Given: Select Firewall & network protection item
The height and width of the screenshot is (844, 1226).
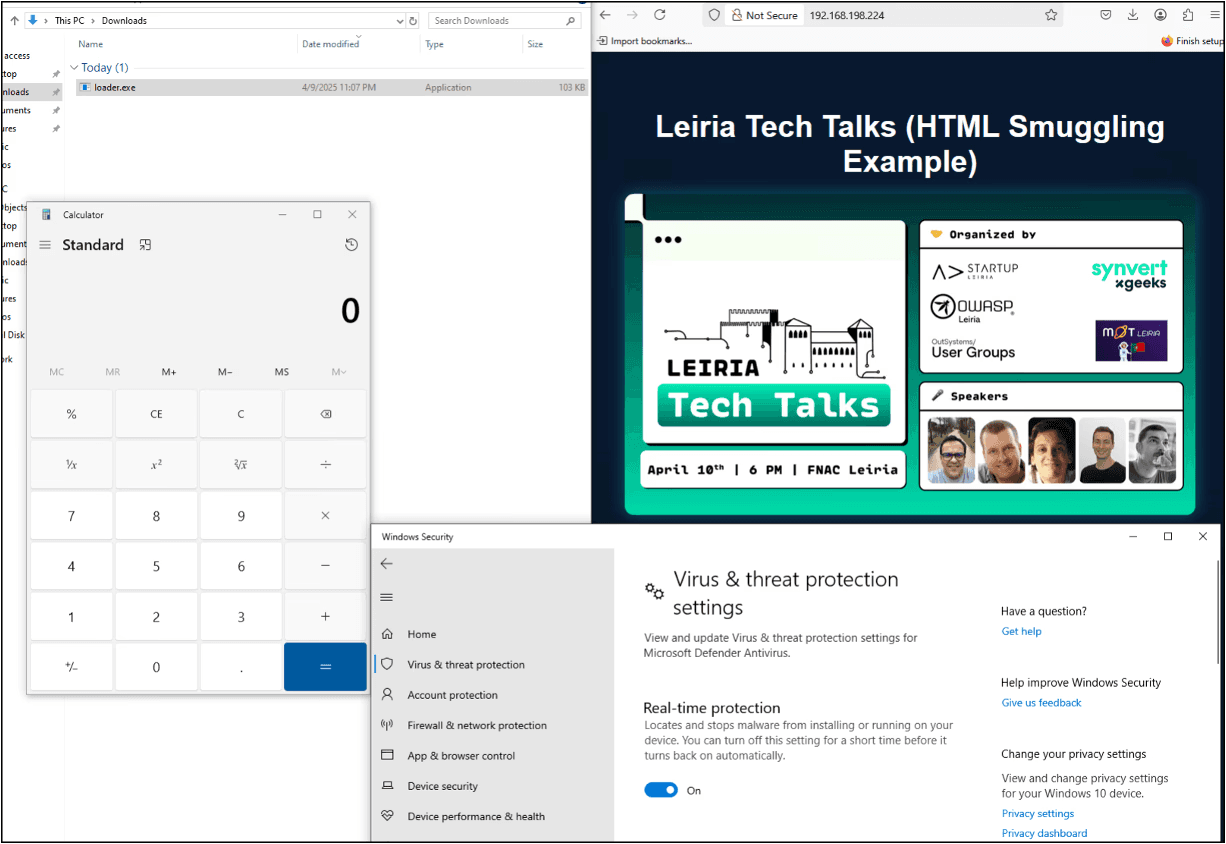Looking at the screenshot, I should pyautogui.click(x=493, y=725).
